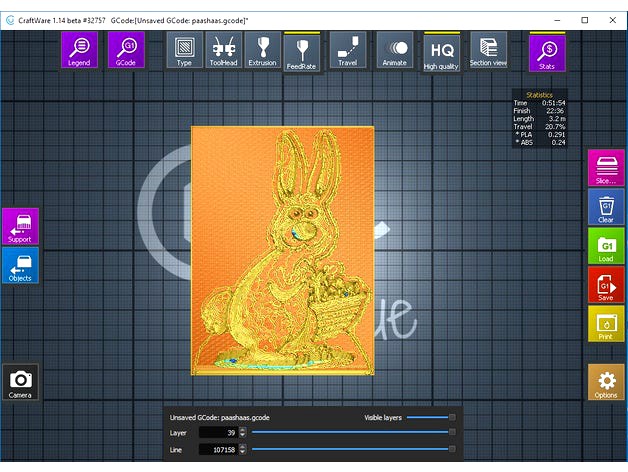Switch to Objects view
The width and height of the screenshot is (628, 472).
point(20,265)
